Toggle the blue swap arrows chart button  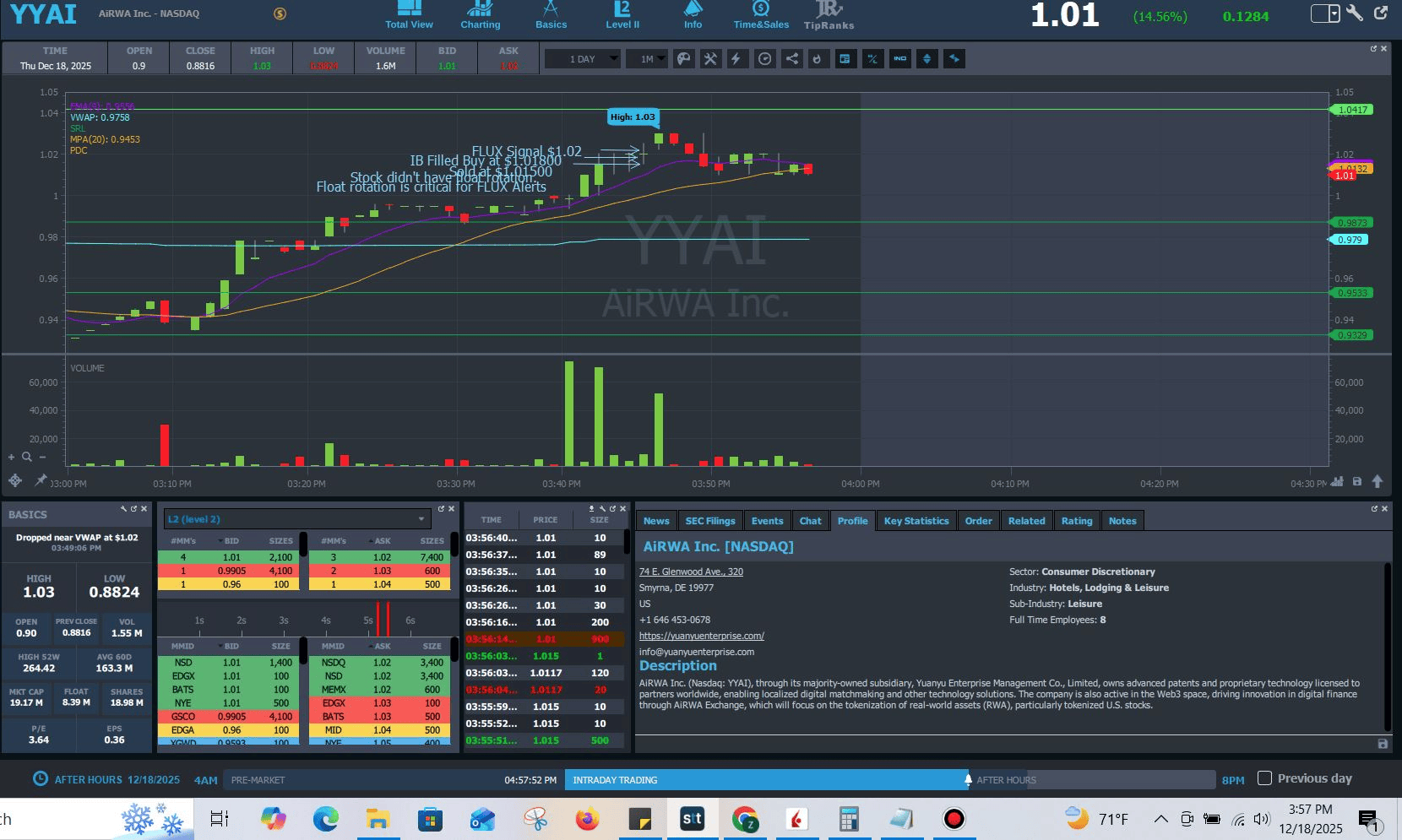(954, 59)
